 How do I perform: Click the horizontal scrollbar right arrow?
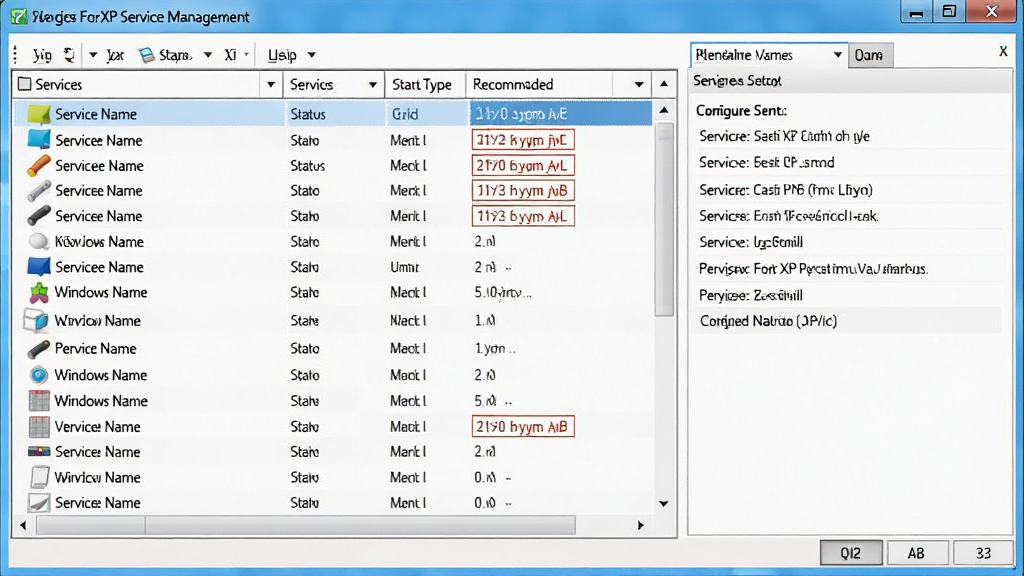click(641, 525)
